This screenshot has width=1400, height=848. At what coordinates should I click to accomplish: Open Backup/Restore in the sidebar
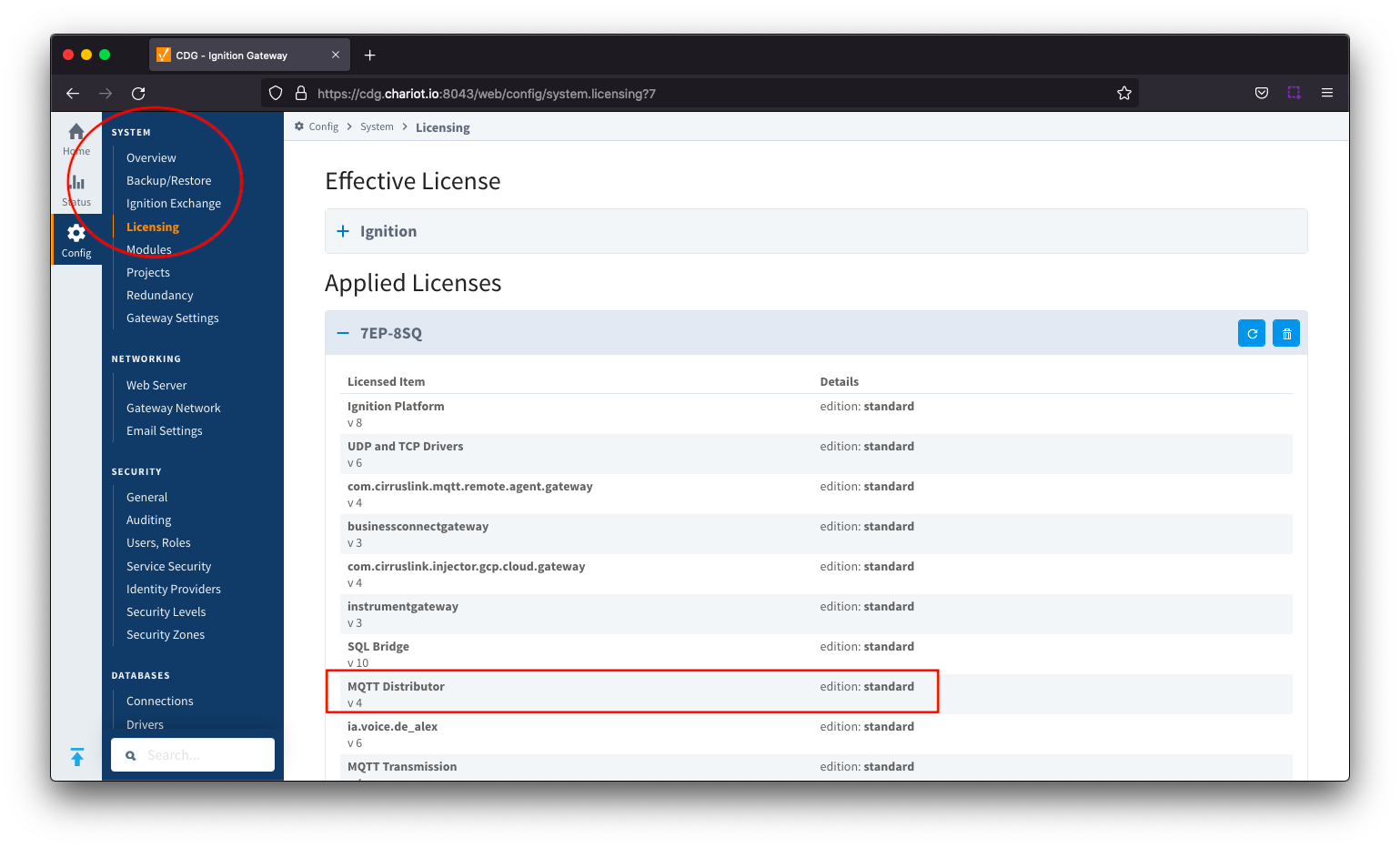[x=168, y=180]
